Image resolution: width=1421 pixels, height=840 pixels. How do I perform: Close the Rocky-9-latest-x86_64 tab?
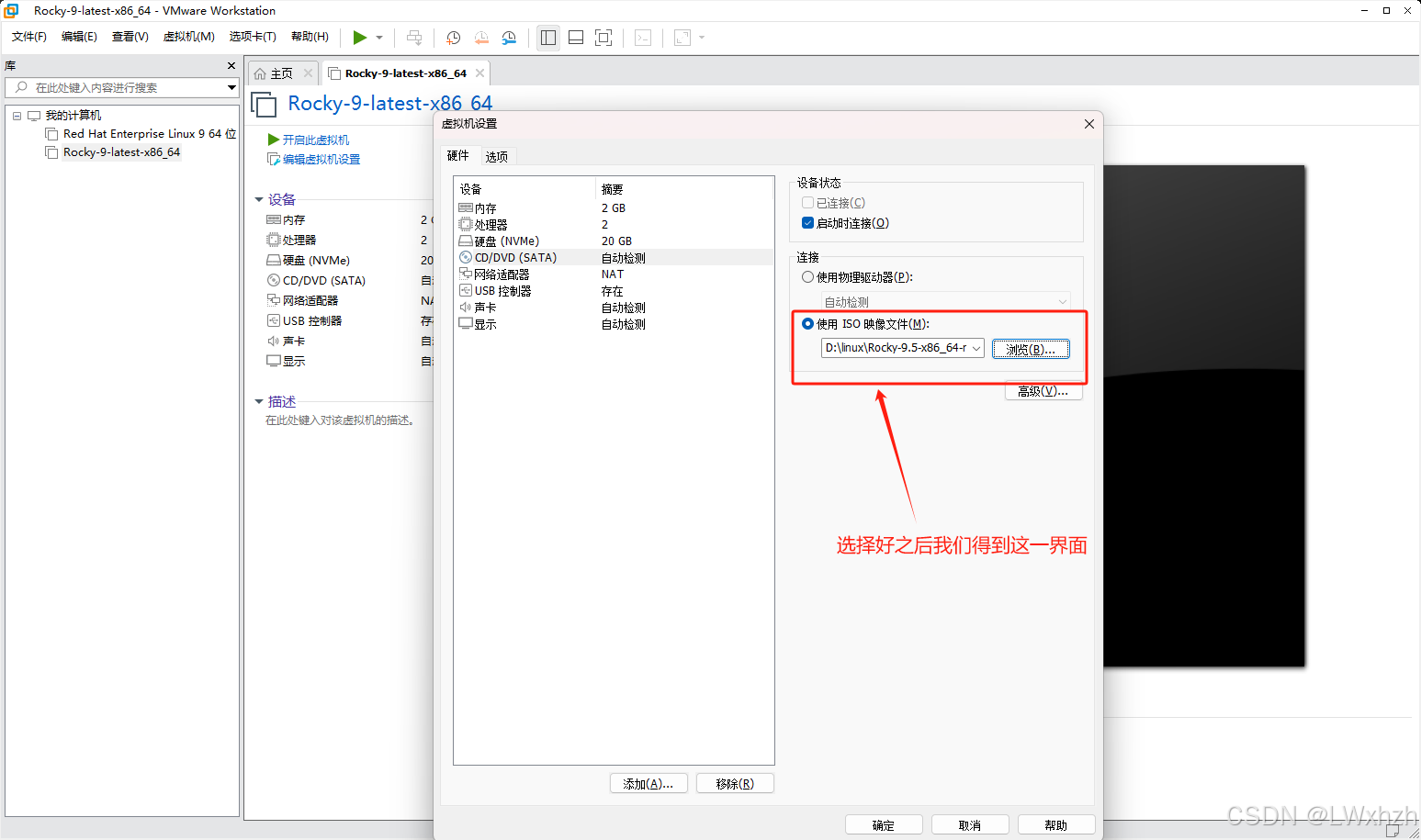click(x=479, y=73)
